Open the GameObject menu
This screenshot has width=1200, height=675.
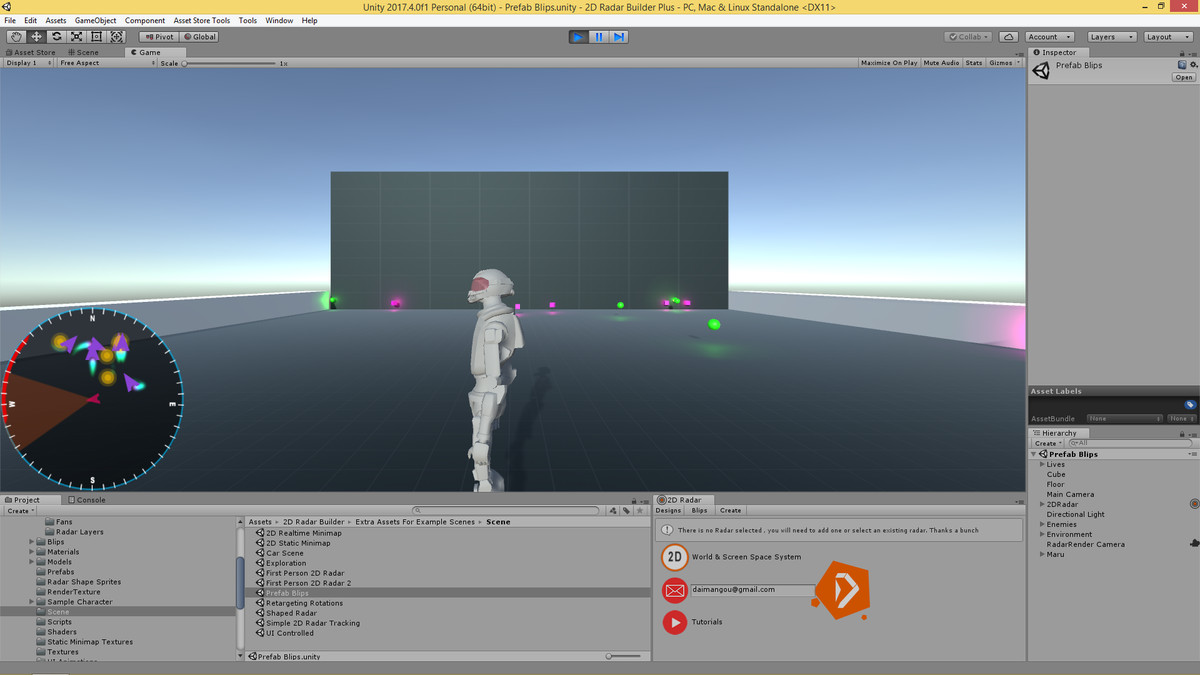point(95,19)
